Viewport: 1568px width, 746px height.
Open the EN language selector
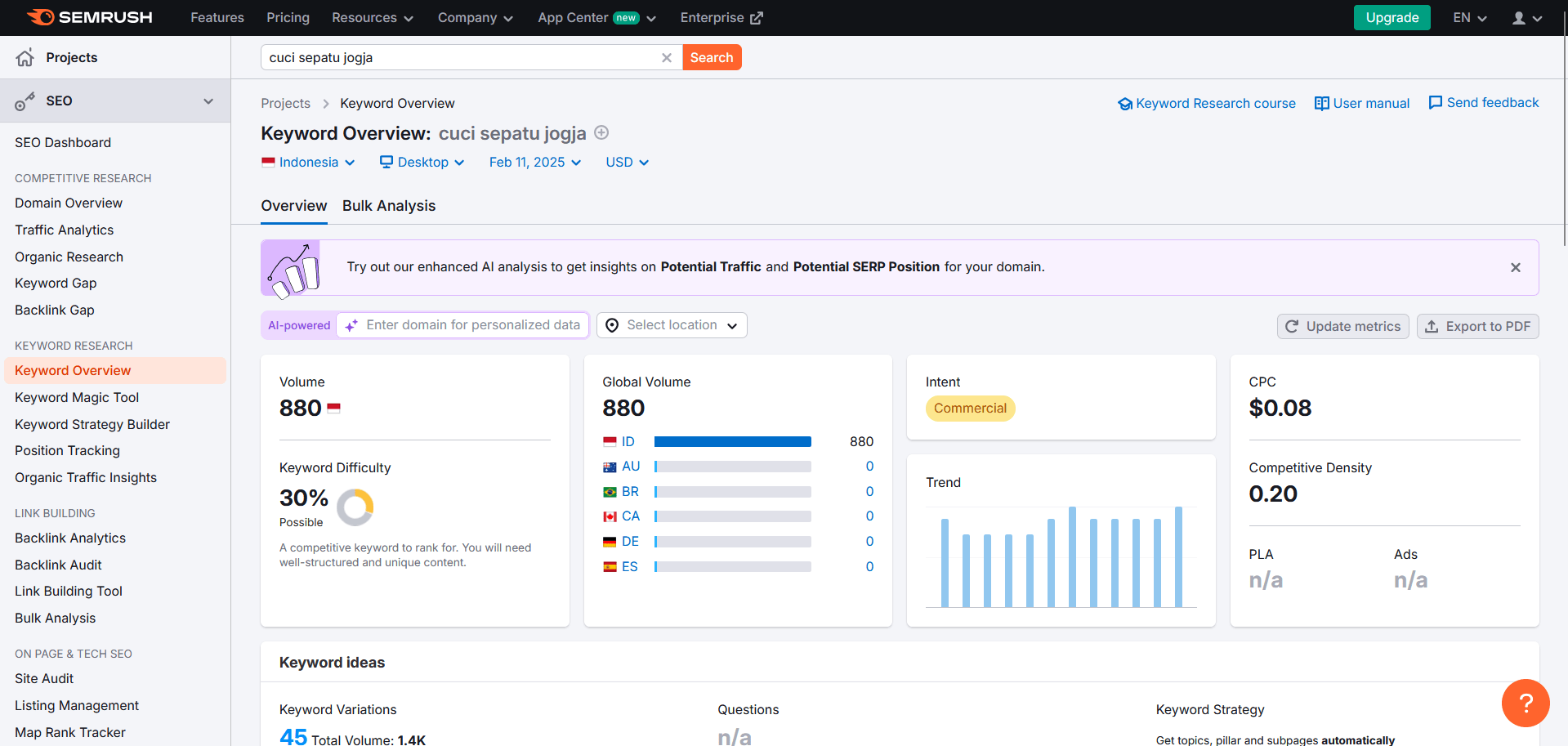pyautogui.click(x=1469, y=18)
